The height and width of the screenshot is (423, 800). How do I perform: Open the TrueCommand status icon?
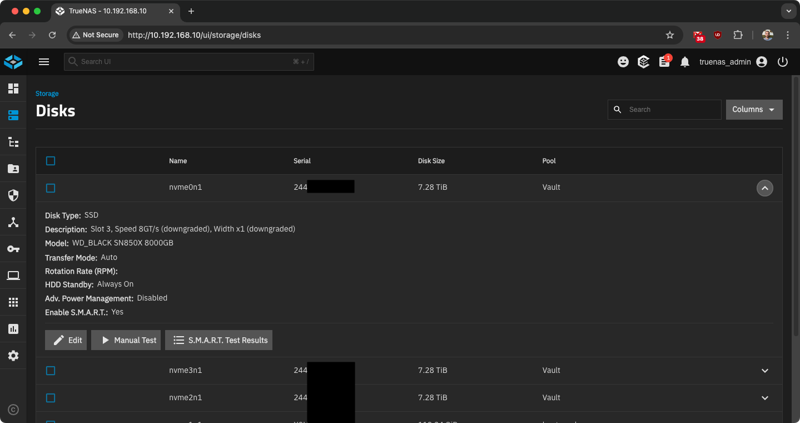pos(643,62)
